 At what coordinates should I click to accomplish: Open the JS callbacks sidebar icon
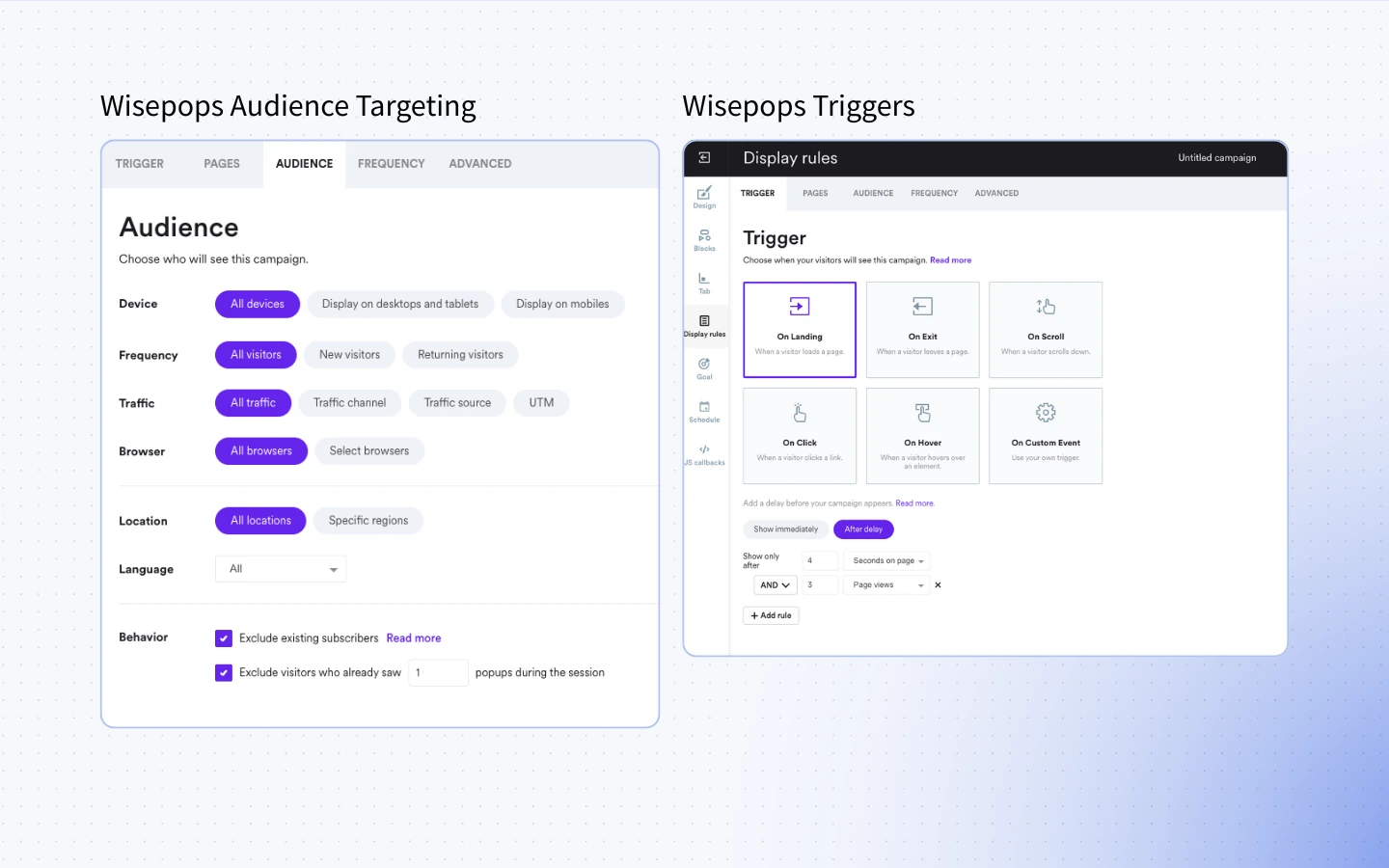point(704,454)
